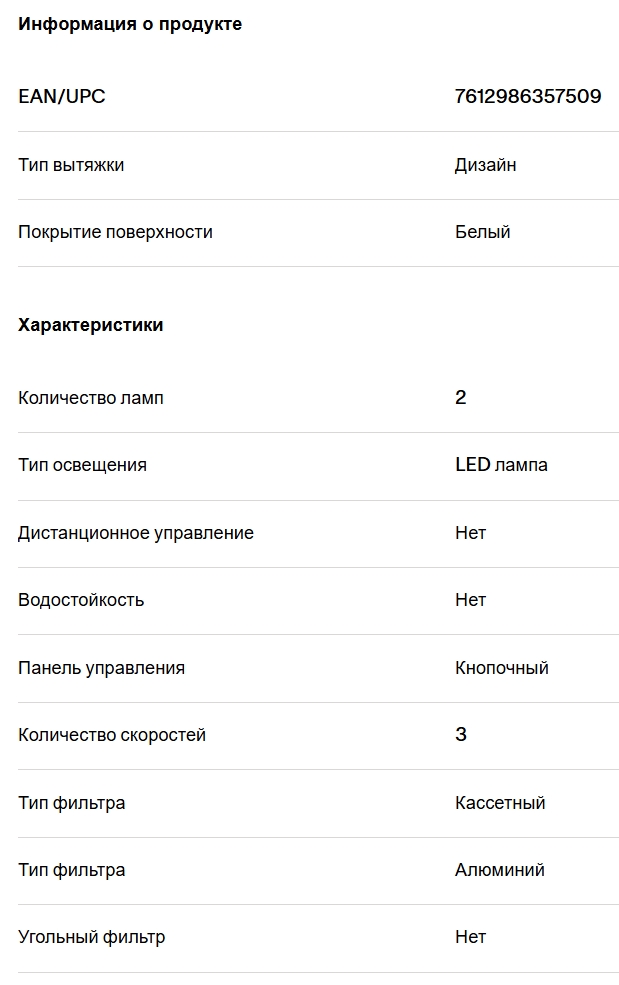Click the 'Дизайн' value
Screen dimensions: 619x985
486,165
